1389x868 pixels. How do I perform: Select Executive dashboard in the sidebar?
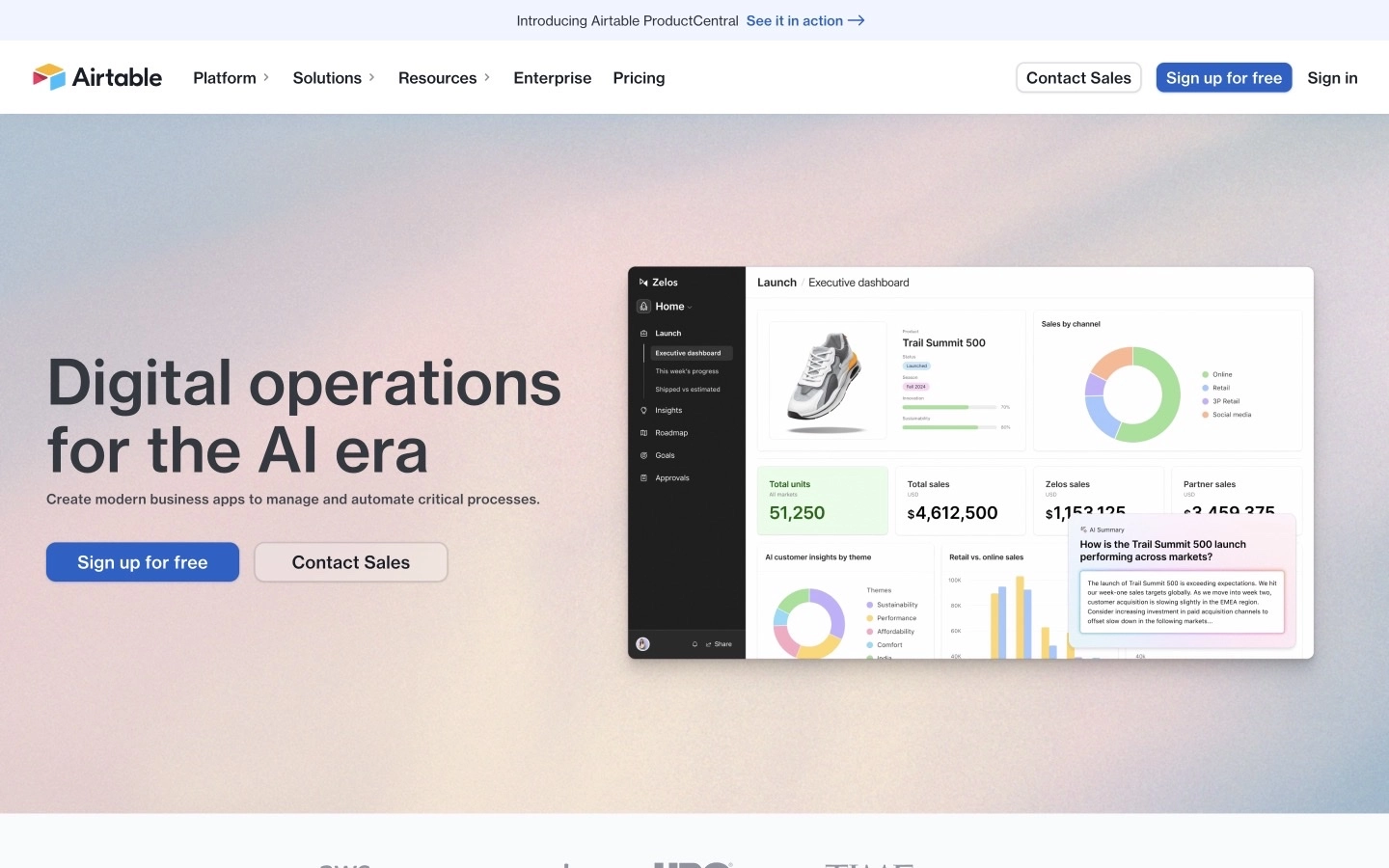692,353
